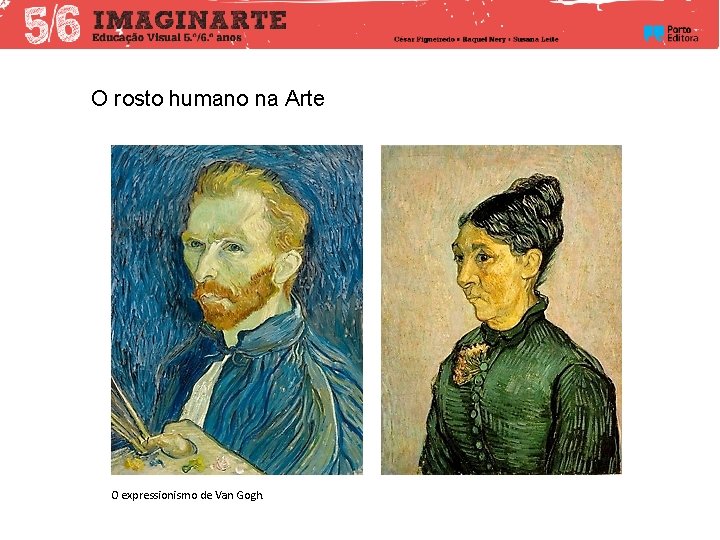Click the flower corsage on the green dress
Screen dimensions: 720x540
(x=470, y=362)
